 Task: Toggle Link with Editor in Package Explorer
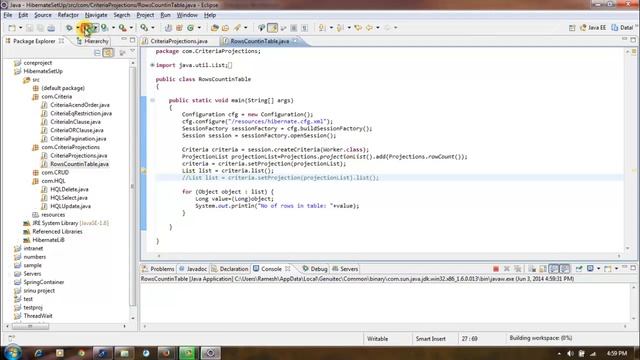108,53
